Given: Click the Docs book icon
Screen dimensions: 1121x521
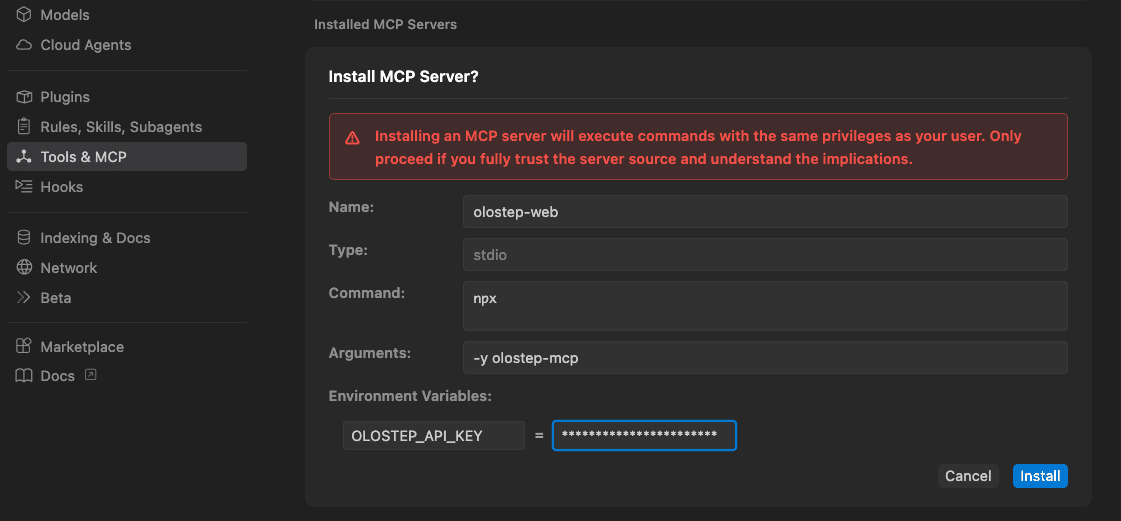Looking at the screenshot, I should pos(24,375).
